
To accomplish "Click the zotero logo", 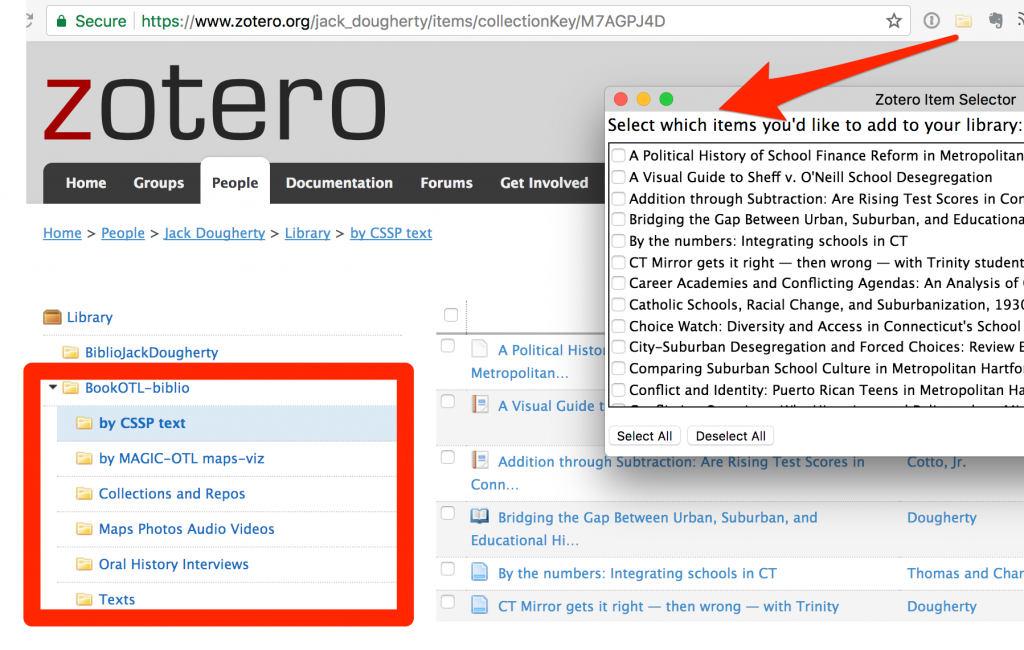I will [x=215, y=103].
